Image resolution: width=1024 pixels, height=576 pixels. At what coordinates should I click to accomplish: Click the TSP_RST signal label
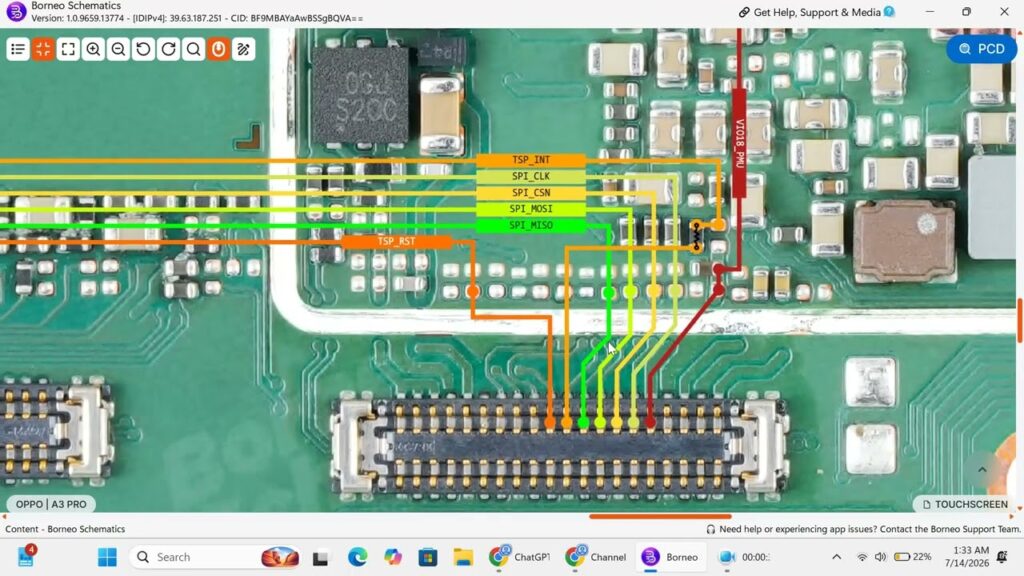coord(396,242)
